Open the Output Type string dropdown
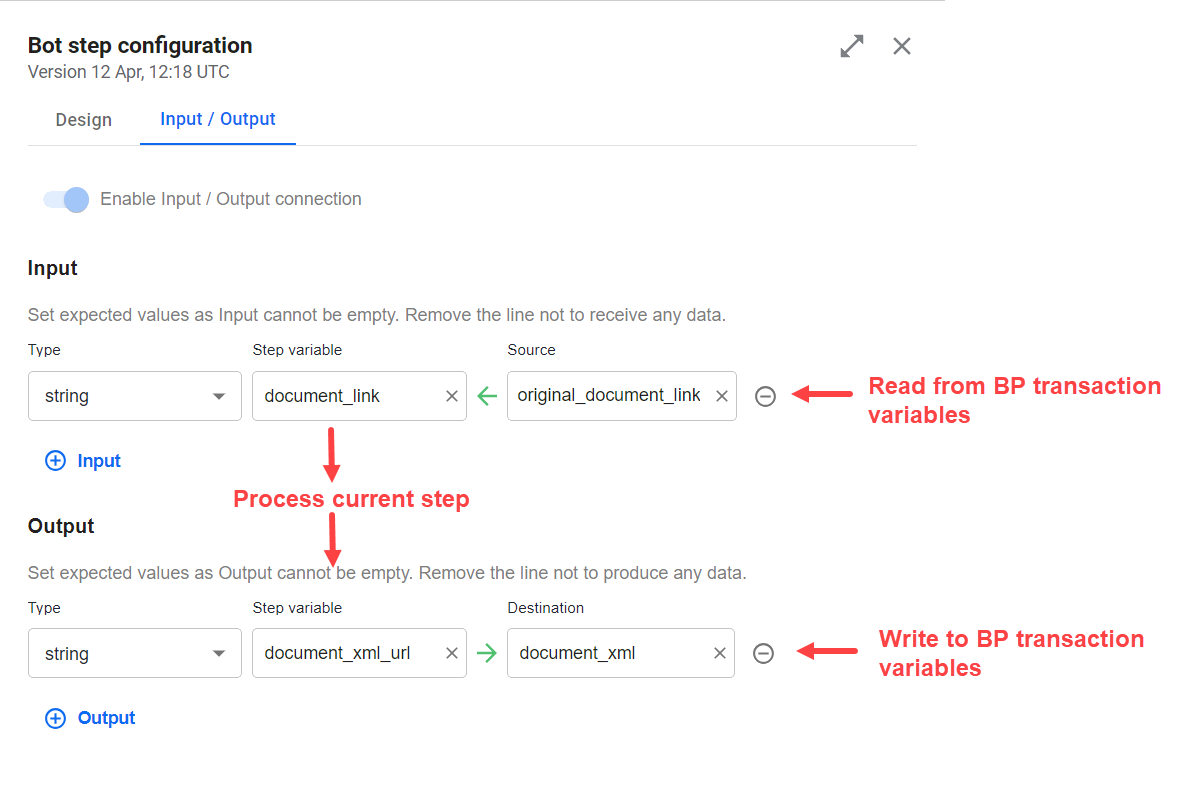The width and height of the screenshot is (1200, 785). (135, 653)
